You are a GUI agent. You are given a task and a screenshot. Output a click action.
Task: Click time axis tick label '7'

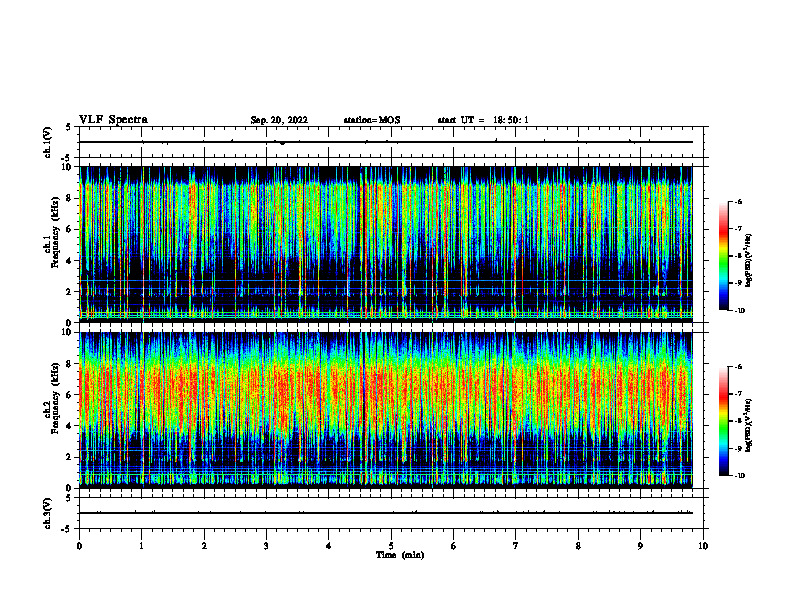tap(516, 546)
